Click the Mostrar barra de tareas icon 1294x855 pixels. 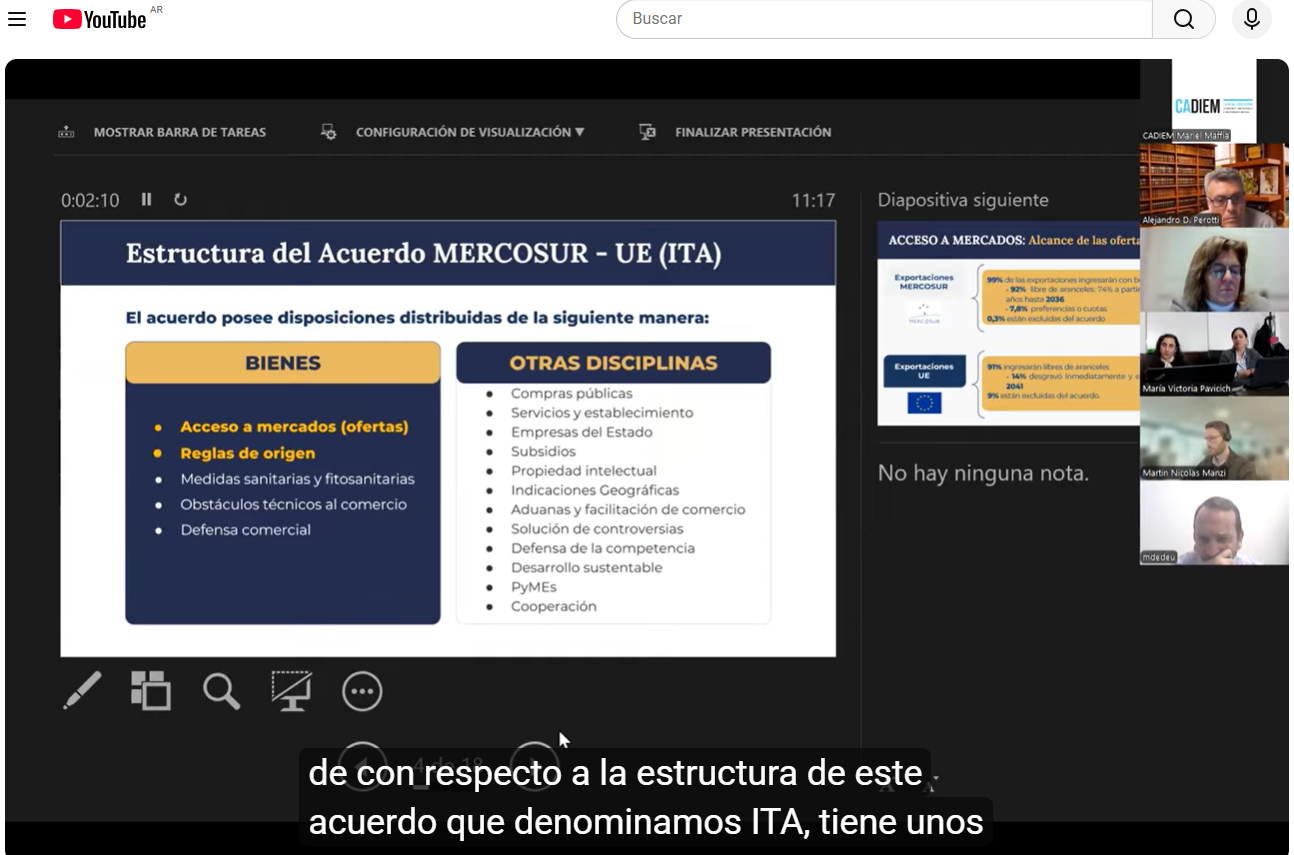click(x=66, y=132)
